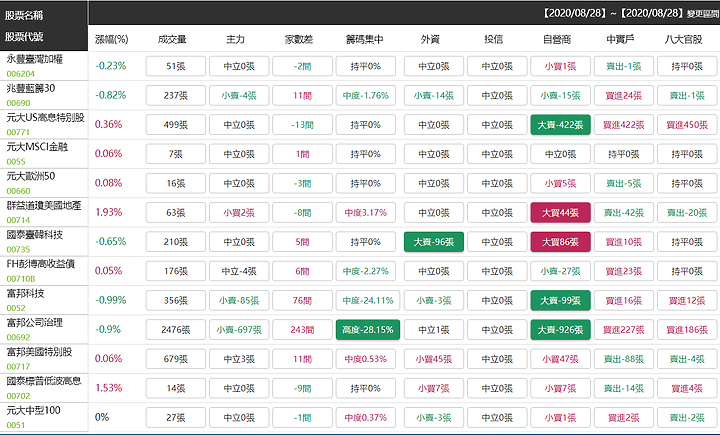Click the 投信 column header

tap(493, 40)
